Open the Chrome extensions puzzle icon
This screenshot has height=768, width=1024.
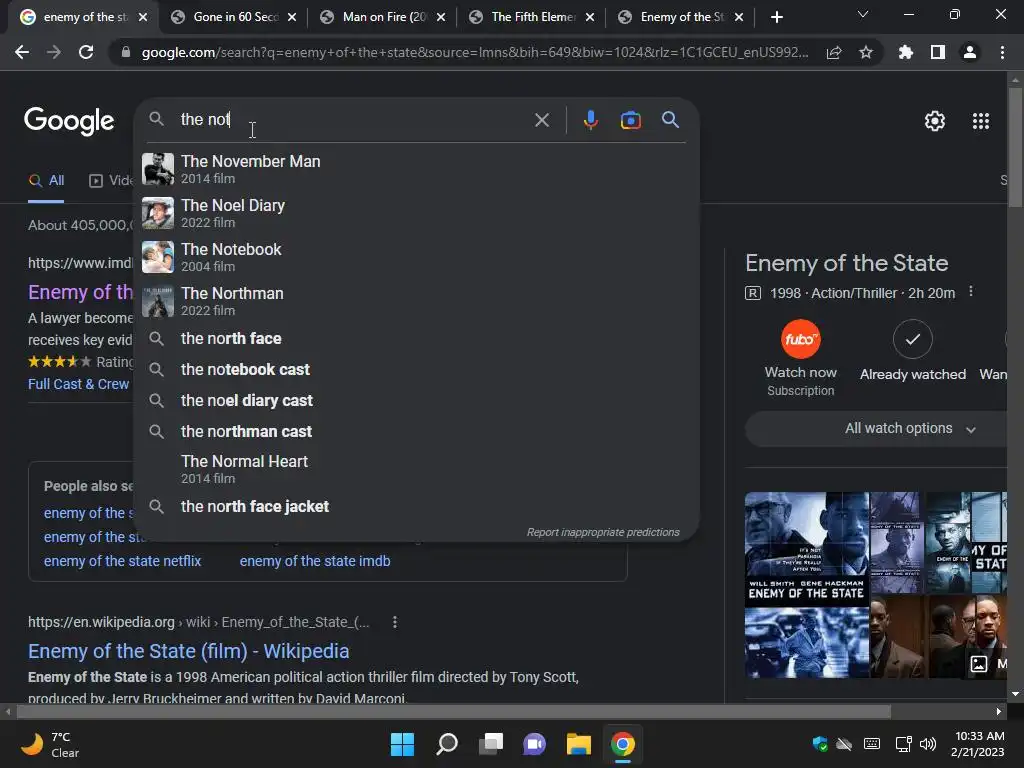click(x=906, y=52)
